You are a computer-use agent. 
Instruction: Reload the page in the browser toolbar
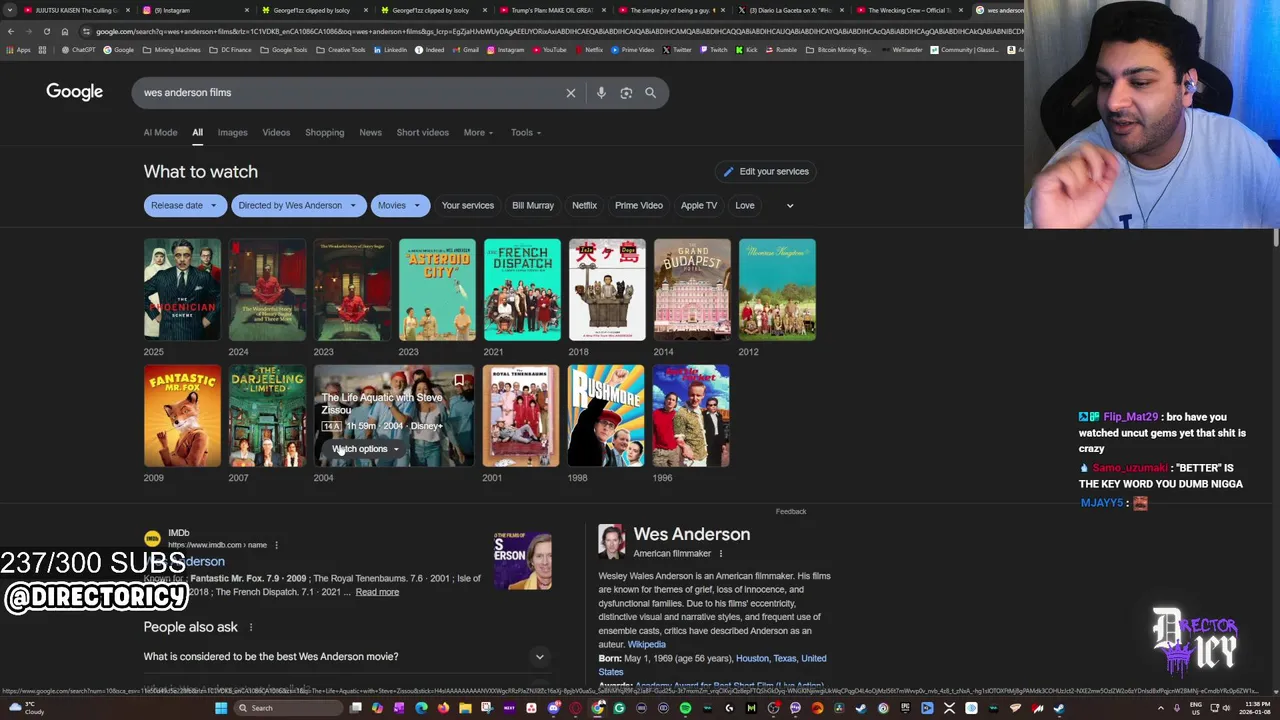coord(46,31)
